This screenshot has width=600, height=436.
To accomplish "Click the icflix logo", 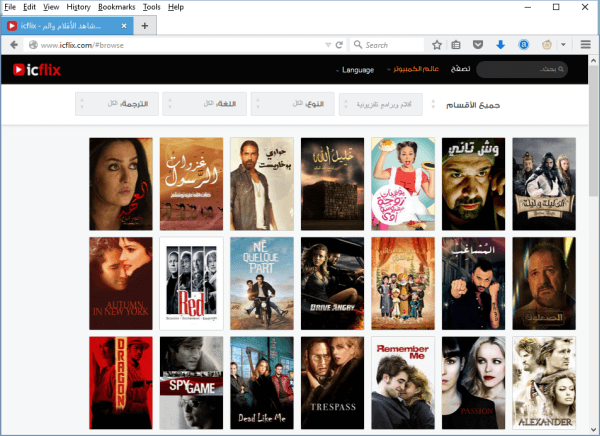I will 37,70.
